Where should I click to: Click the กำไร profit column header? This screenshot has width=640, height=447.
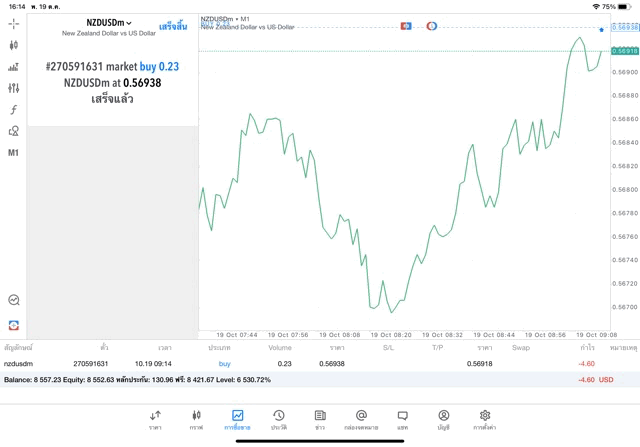(587, 348)
